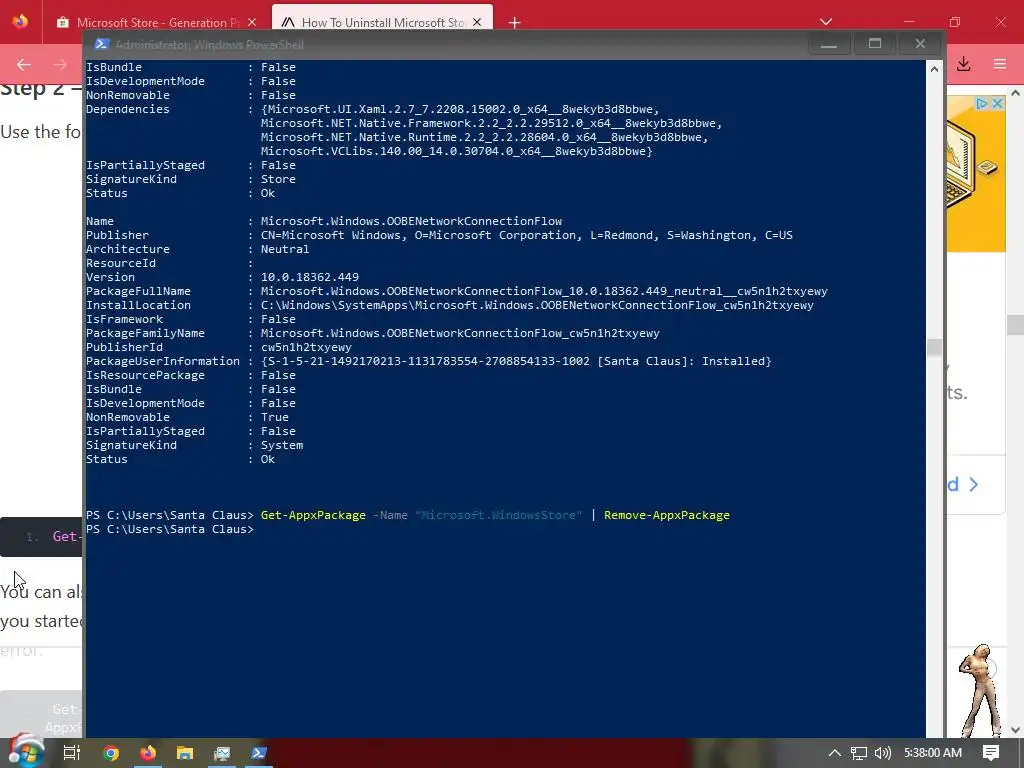The image size is (1024, 768).
Task: Maximize the Administrator Windows PowerShell window
Action: pyautogui.click(x=875, y=44)
